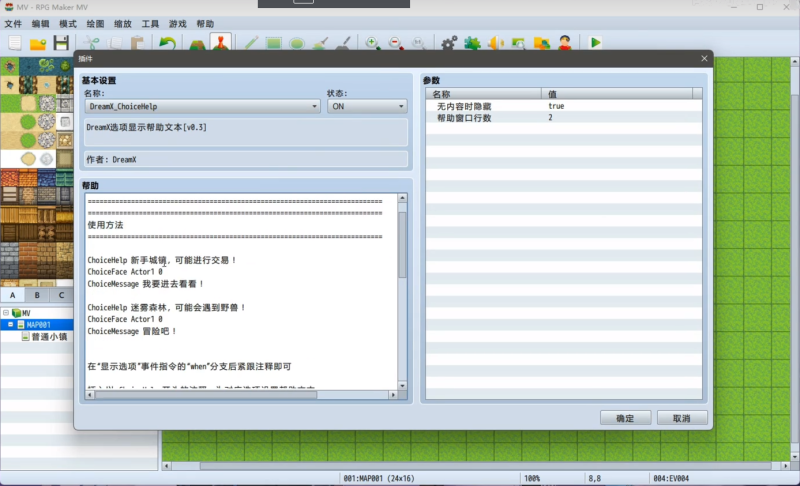The image size is (800, 486).
Task: Switch to tileset tab B
Action: [37, 295]
